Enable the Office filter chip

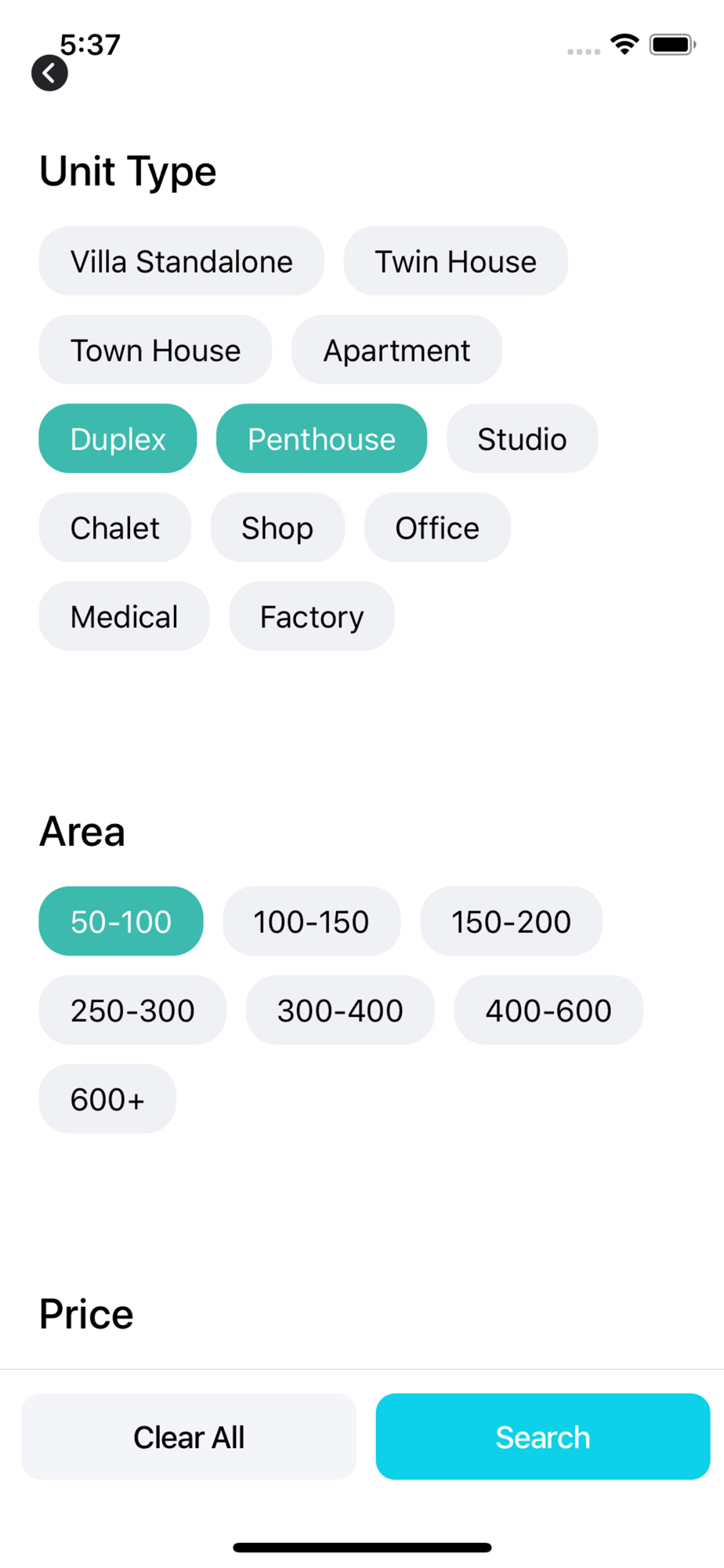coord(437,527)
